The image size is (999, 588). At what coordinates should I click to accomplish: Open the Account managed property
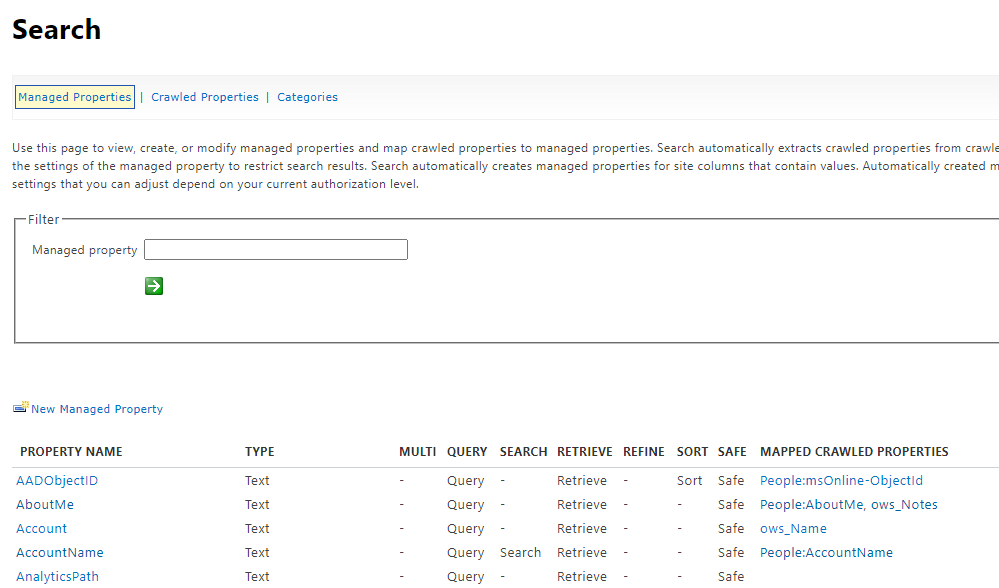(41, 528)
